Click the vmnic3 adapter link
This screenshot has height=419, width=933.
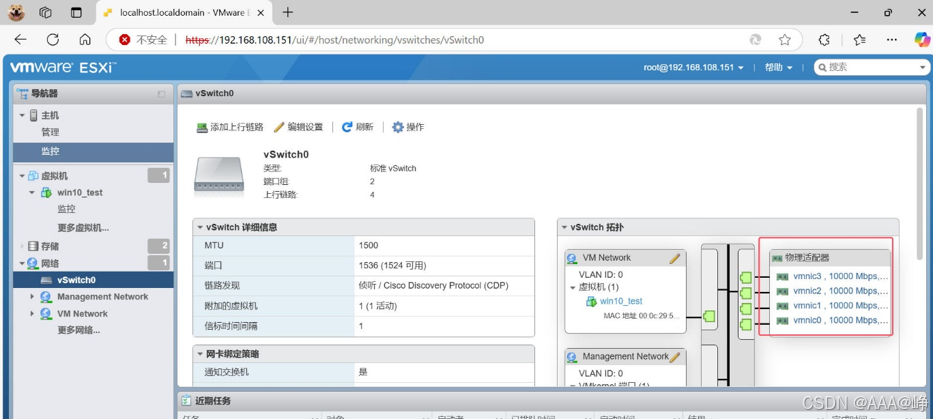[x=840, y=277]
